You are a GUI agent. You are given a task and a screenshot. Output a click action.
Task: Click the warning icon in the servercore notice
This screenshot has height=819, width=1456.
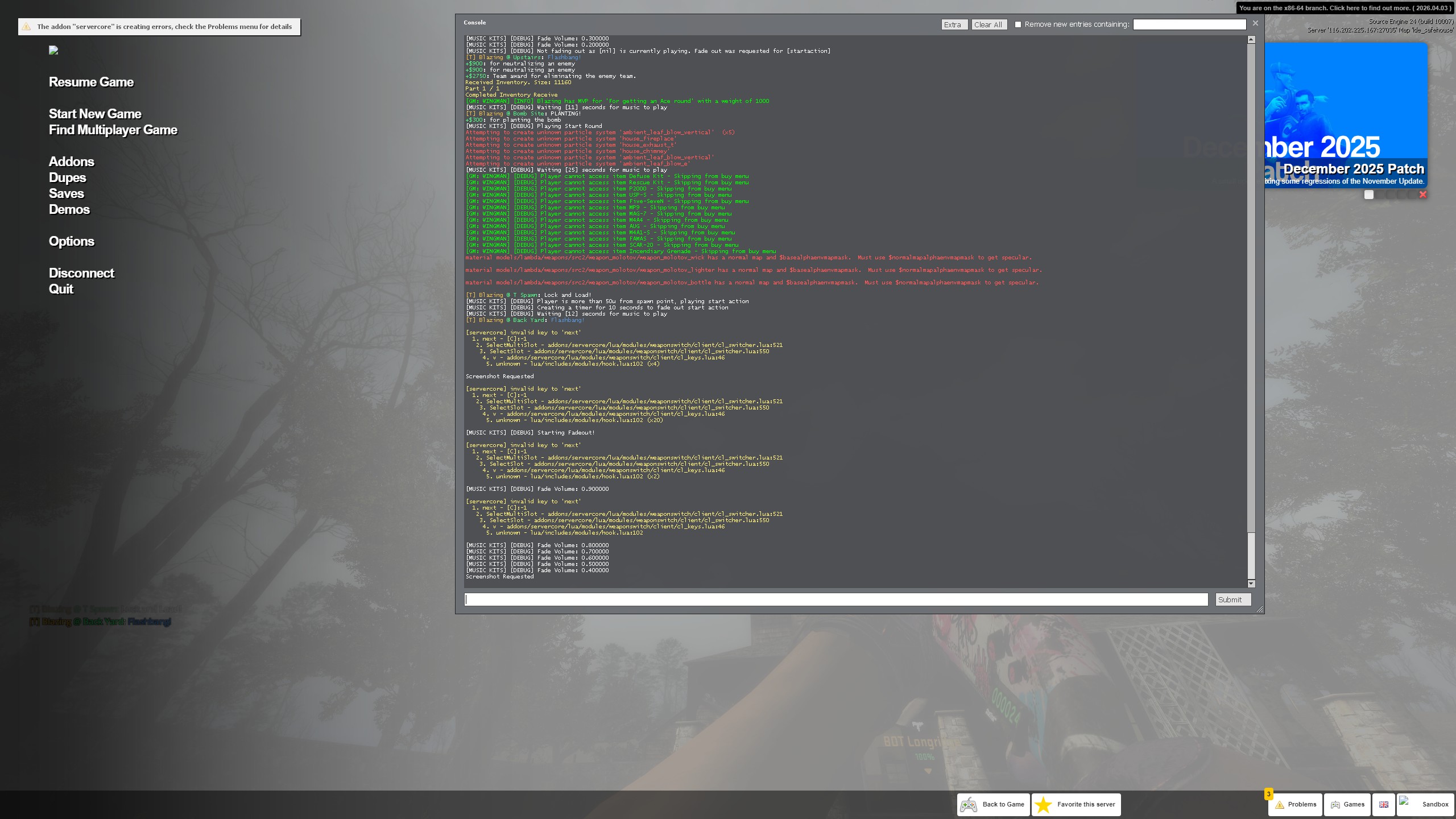pyautogui.click(x=27, y=27)
